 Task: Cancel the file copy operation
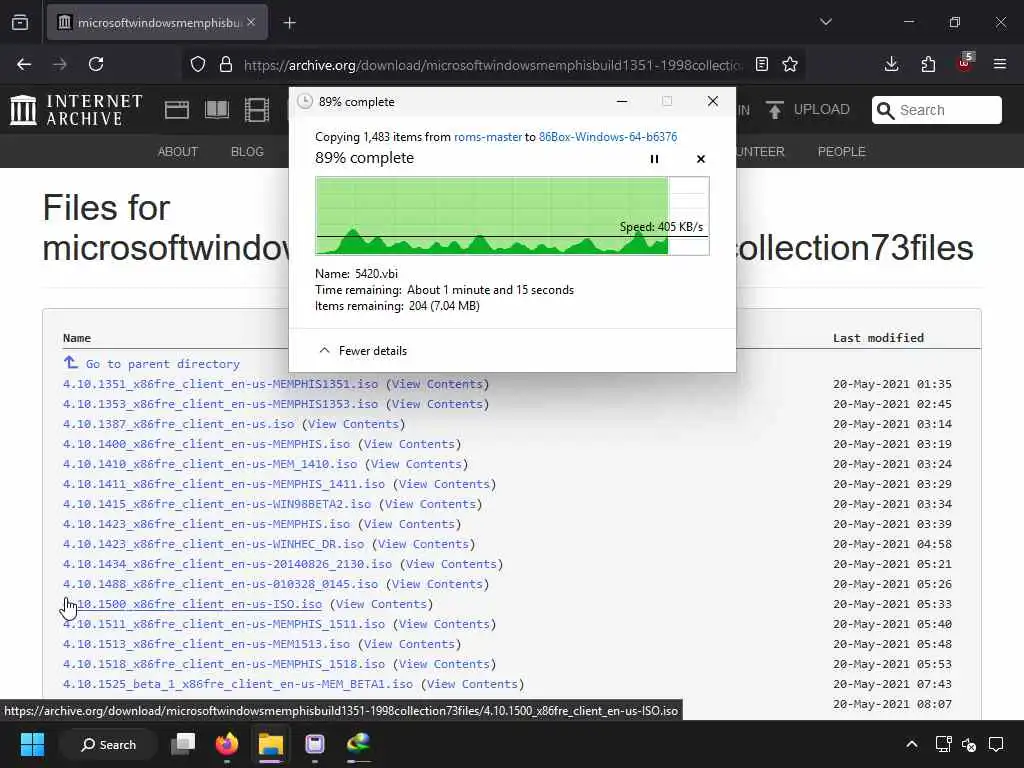[701, 159]
